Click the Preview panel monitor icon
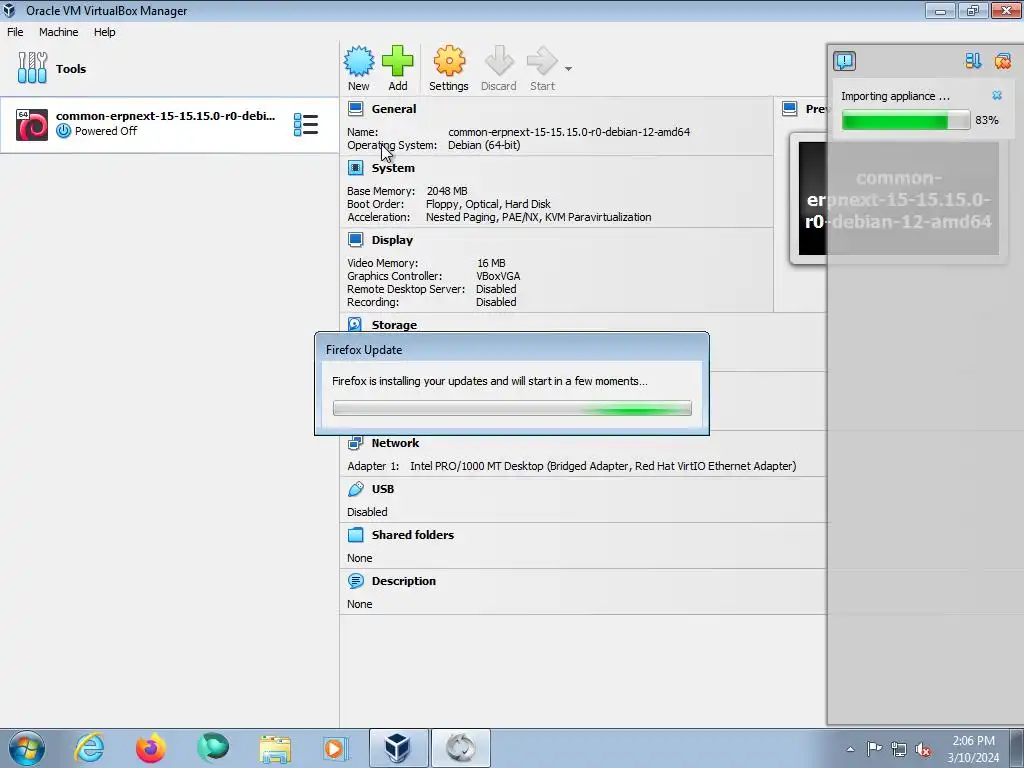Viewport: 1024px width, 768px height. click(x=790, y=108)
